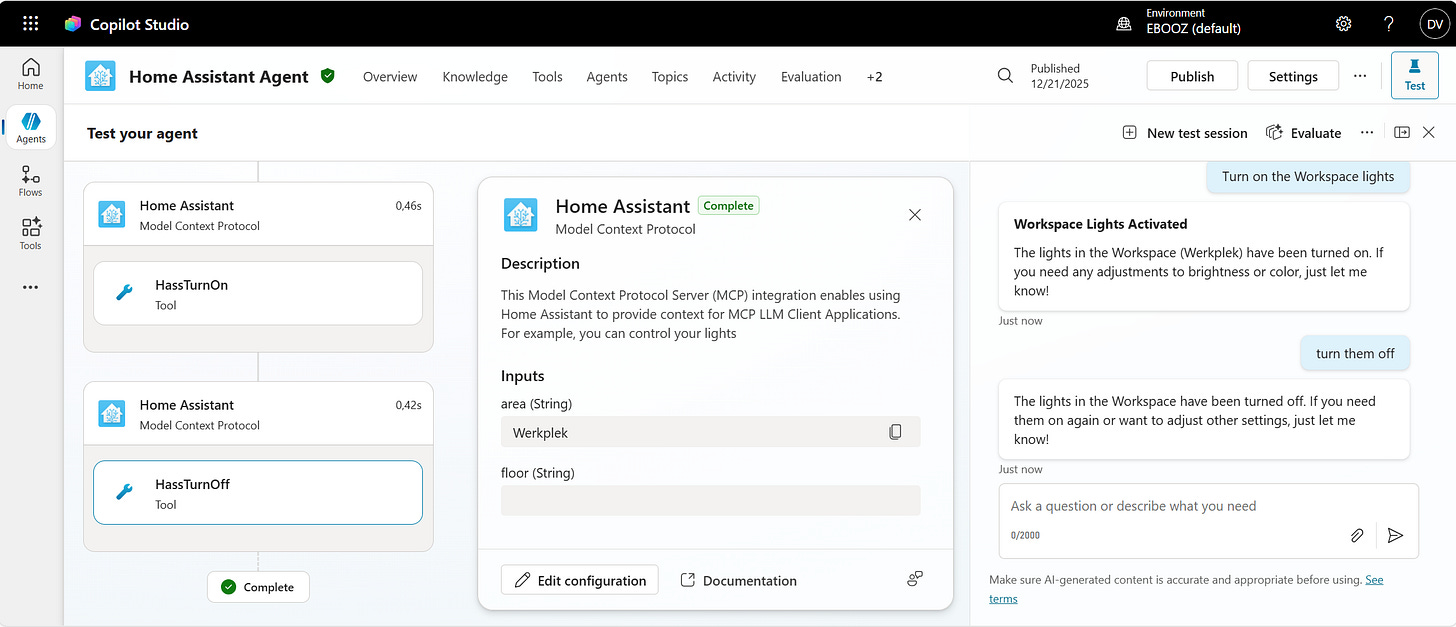Click the 0,46s duration label
The image size is (1456, 627).
tap(408, 206)
